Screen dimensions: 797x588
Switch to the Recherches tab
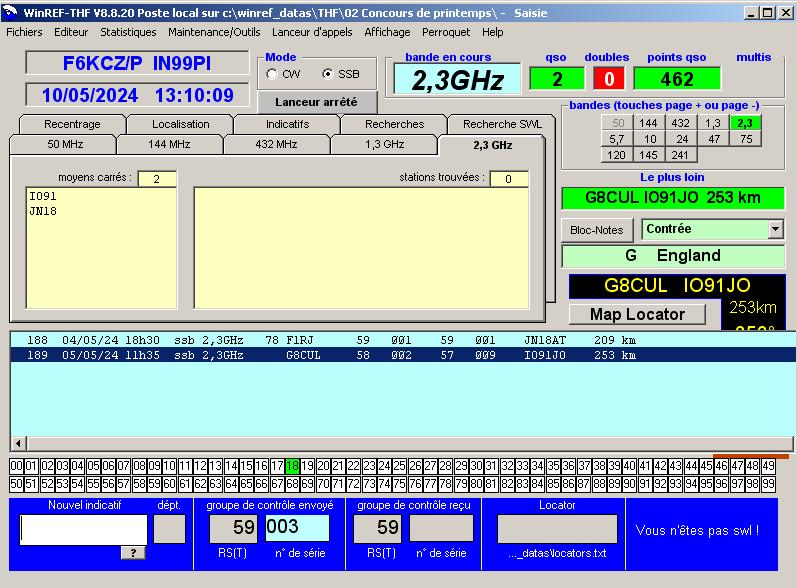click(x=394, y=124)
